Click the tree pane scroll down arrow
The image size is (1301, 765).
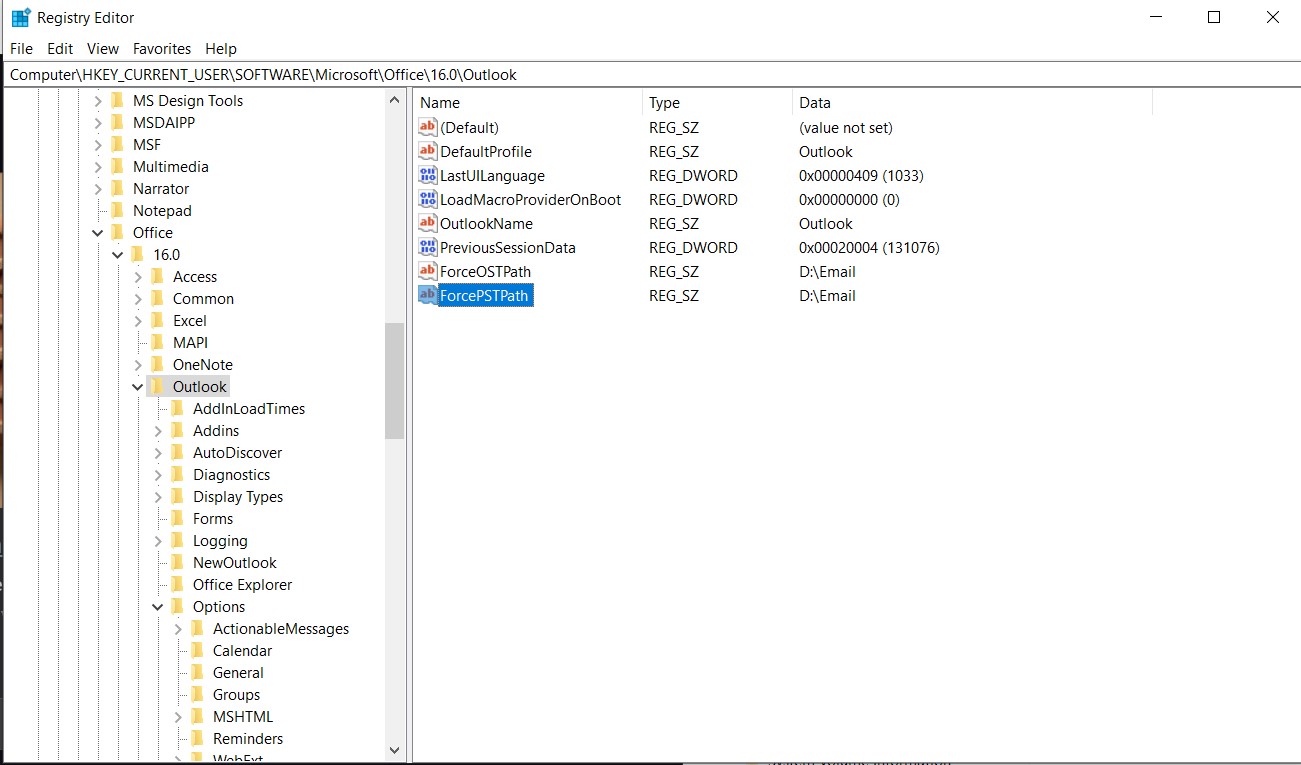coord(394,750)
